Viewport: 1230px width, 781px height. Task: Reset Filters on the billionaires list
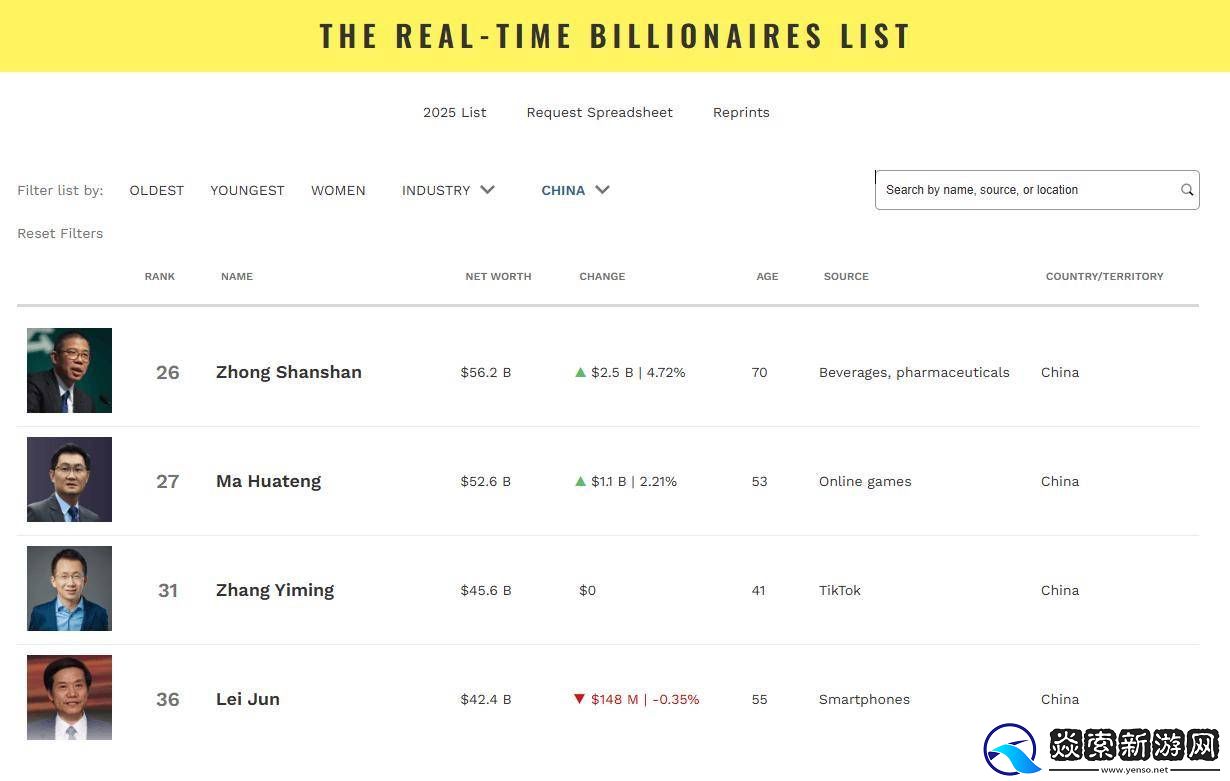pyautogui.click(x=60, y=233)
